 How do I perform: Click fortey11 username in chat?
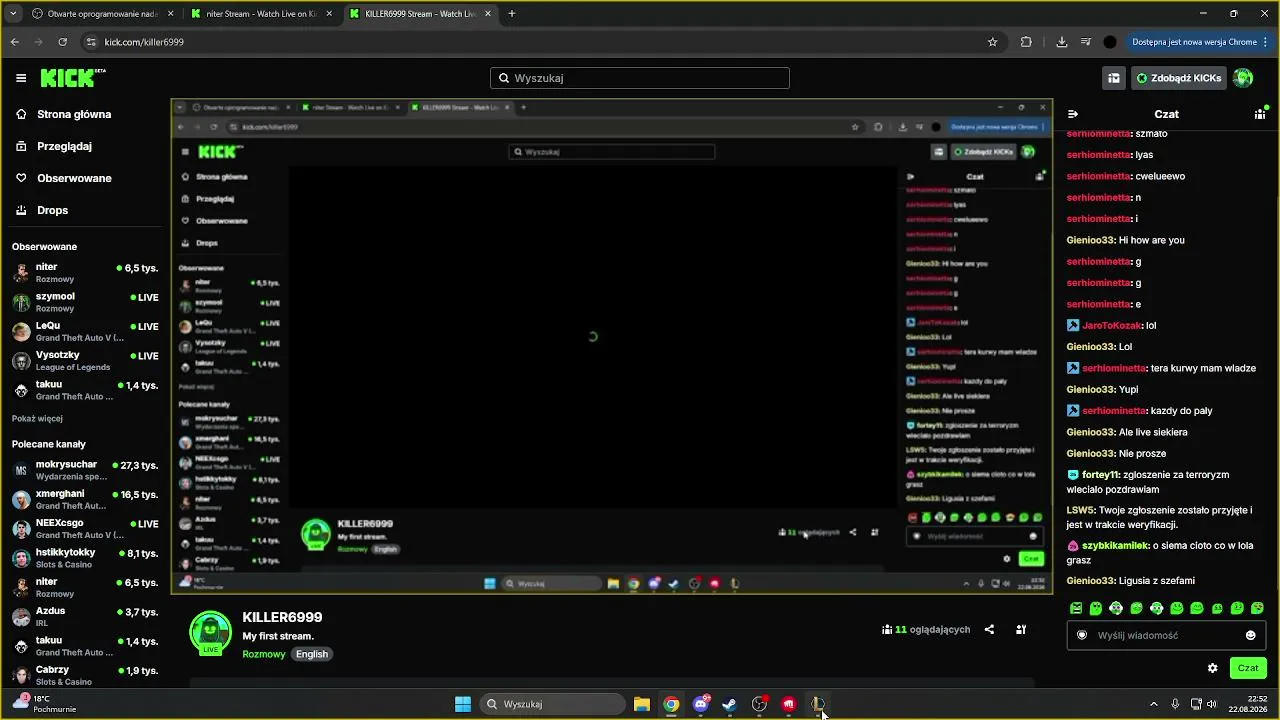(x=1100, y=475)
